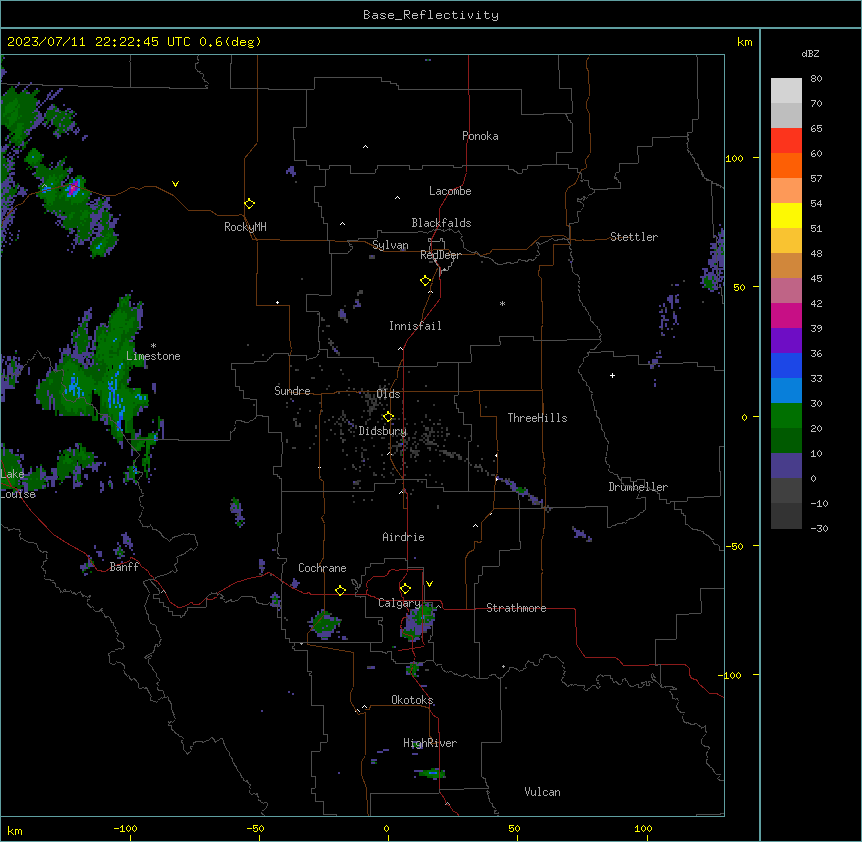
Task: Select the light blue 30-33 dBZ legend swatch
Action: pos(786,391)
